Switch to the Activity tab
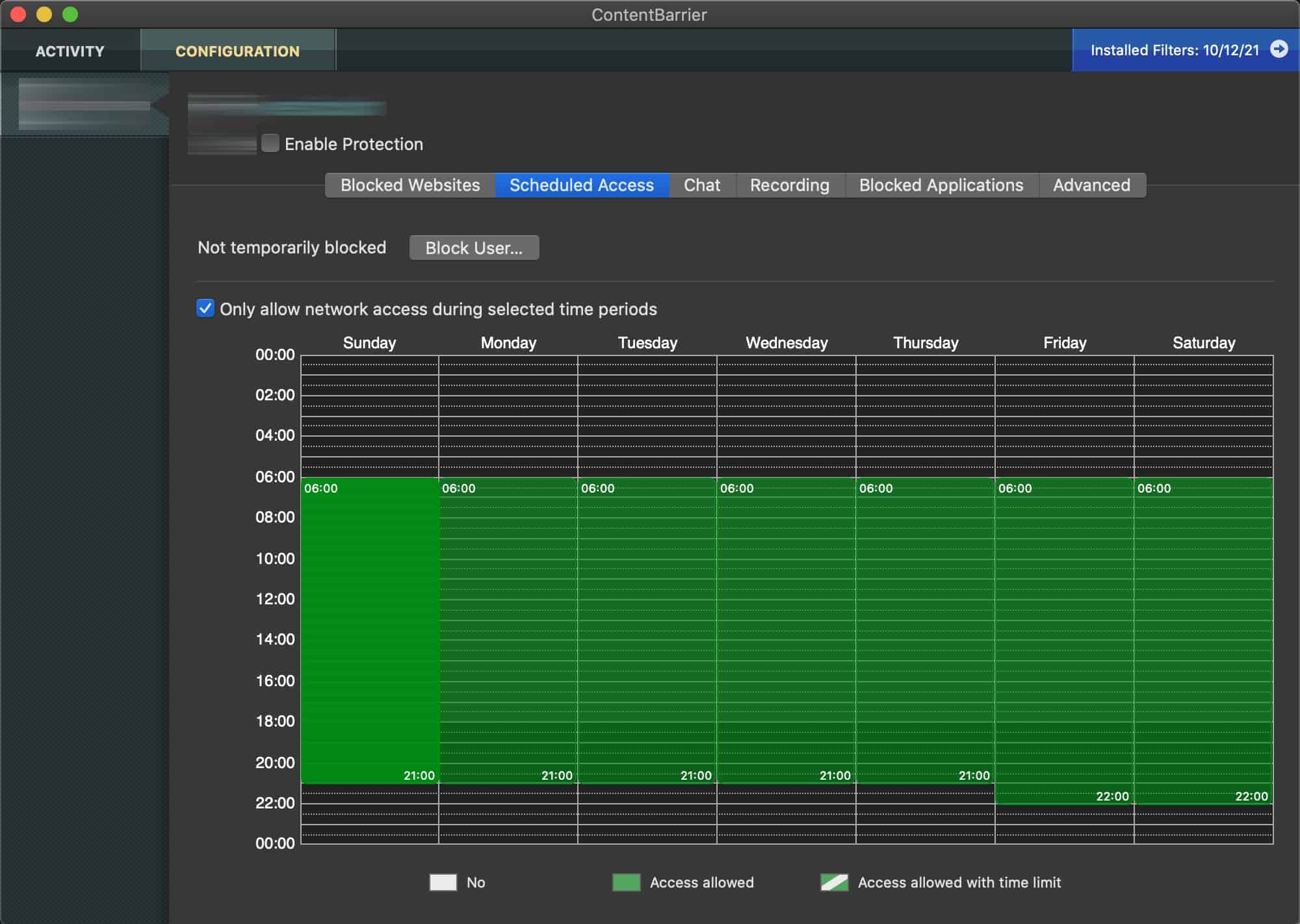The width and height of the screenshot is (1300, 924). tap(70, 51)
